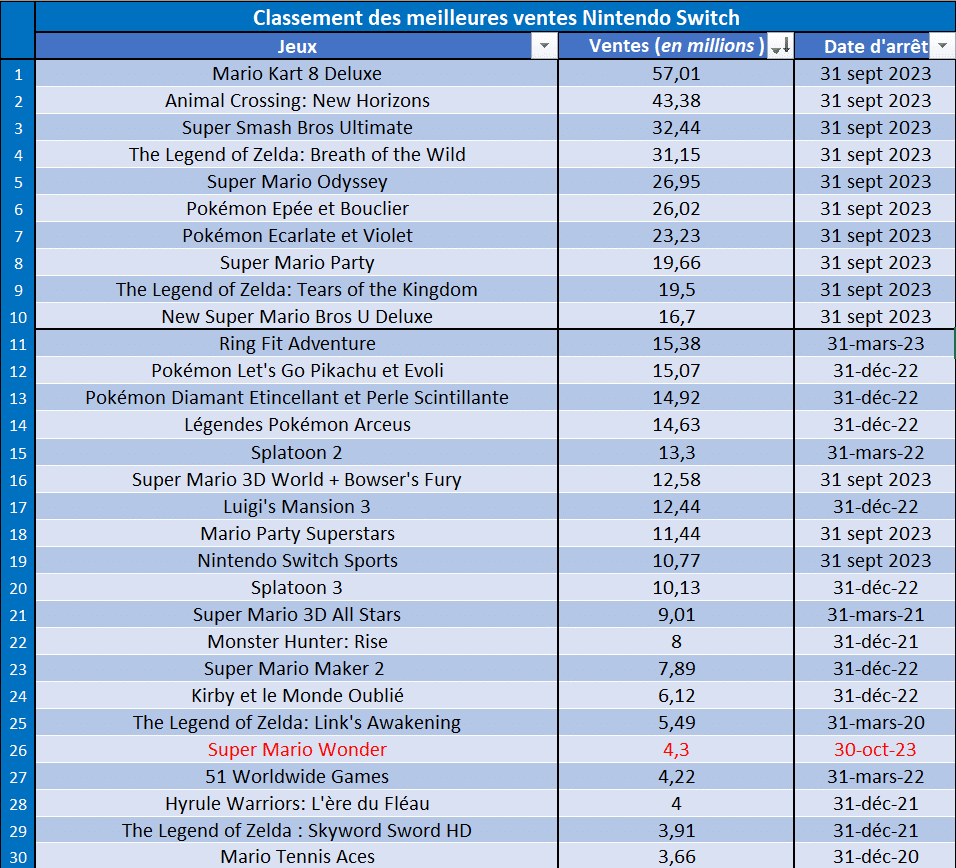Click the sales value '9,01'
The width and height of the screenshot is (956, 868).
[676, 614]
